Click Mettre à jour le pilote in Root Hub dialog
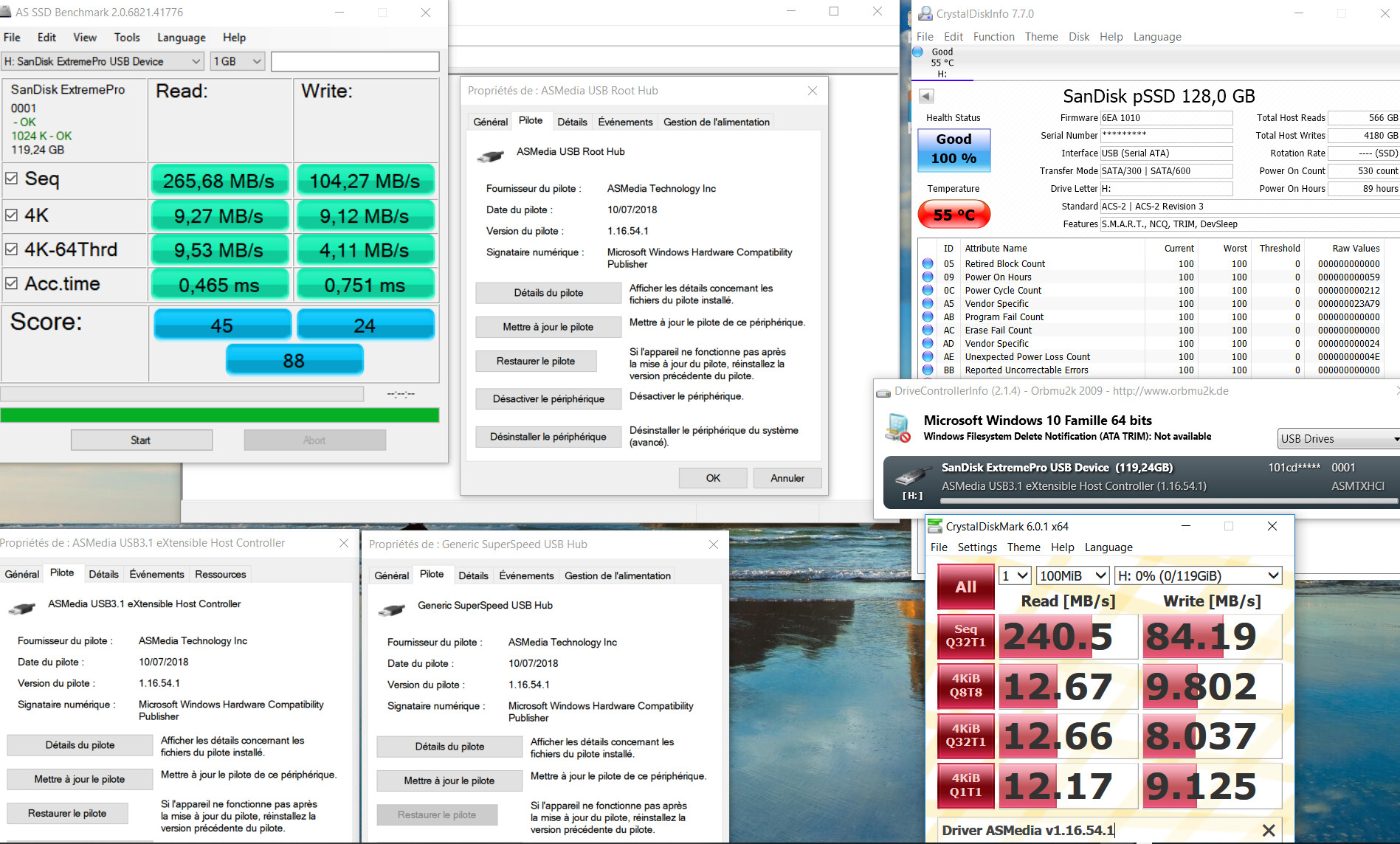 (548, 328)
